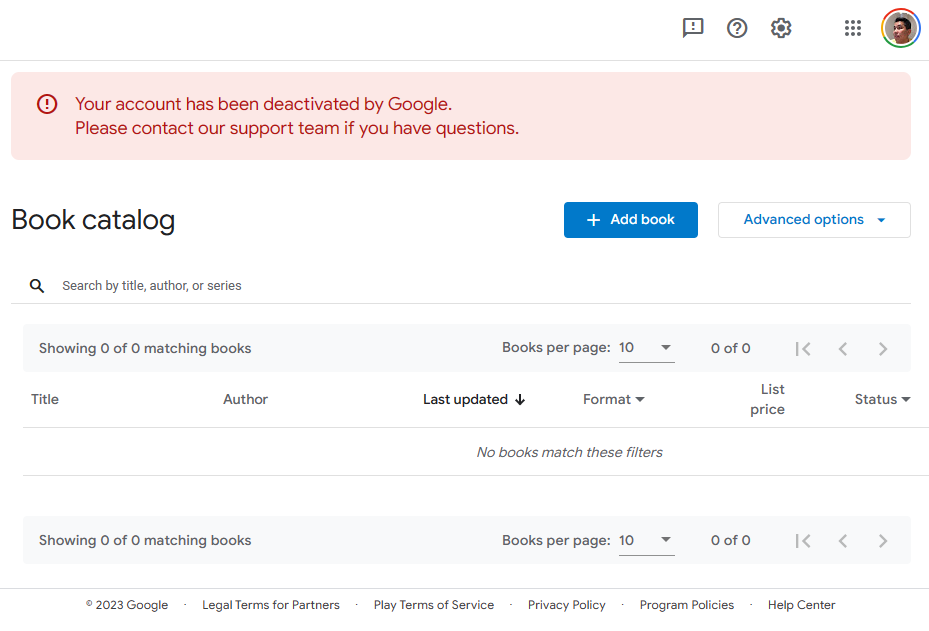Open the Help Center footer link
Viewport: 929px width, 631px height.
tap(802, 605)
